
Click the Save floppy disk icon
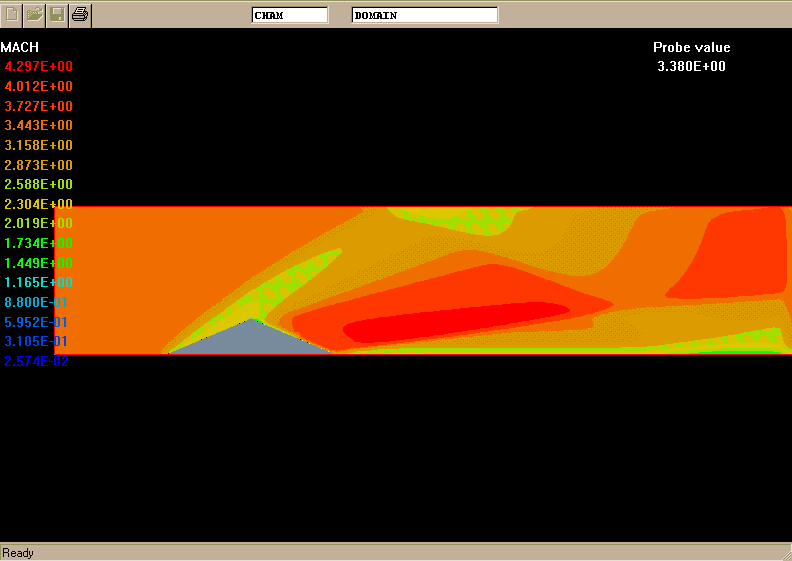pyautogui.click(x=58, y=14)
